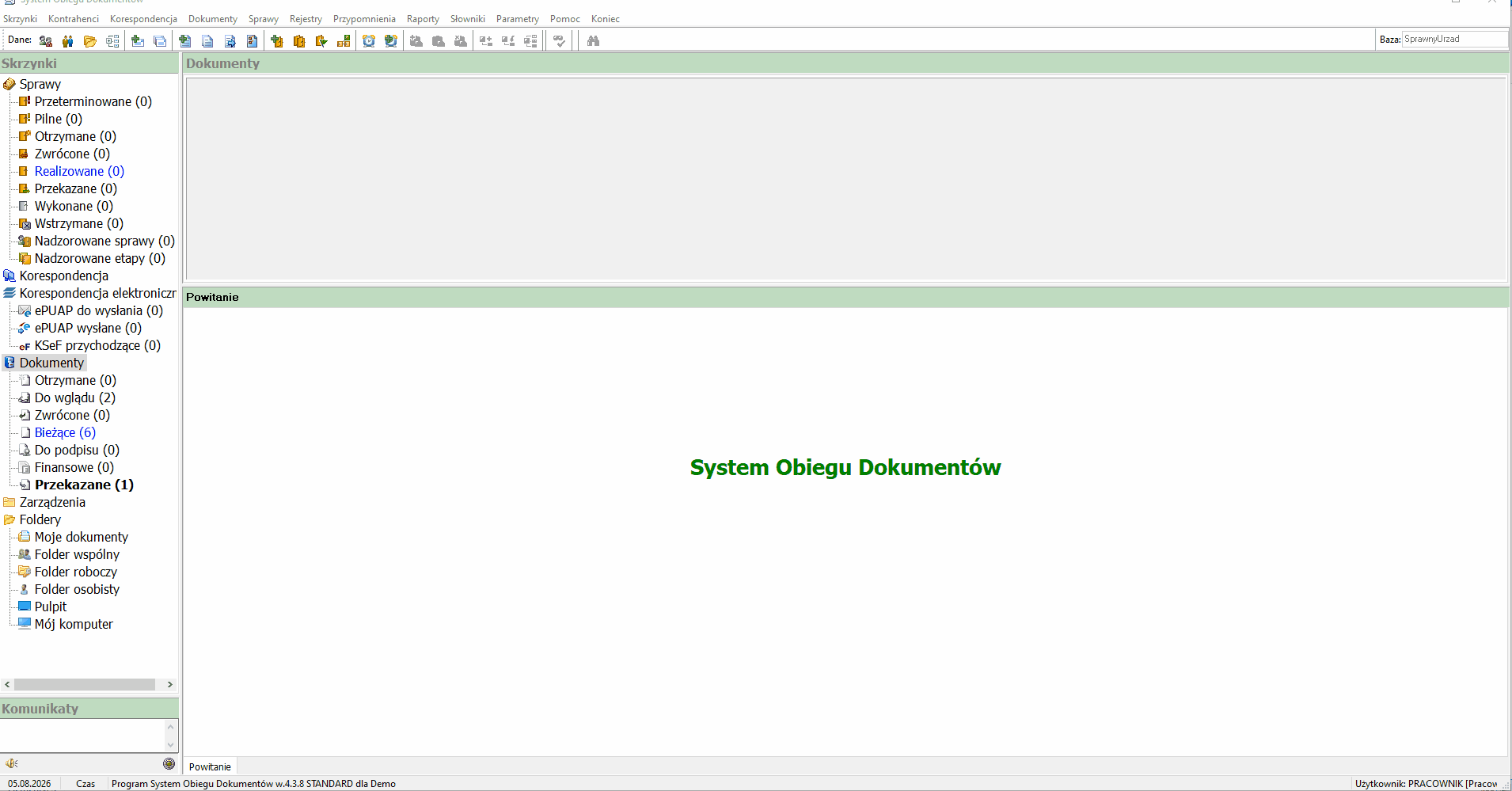Click the document properties toolbar icon
The width and height of the screenshot is (1512, 791).
tap(252, 41)
